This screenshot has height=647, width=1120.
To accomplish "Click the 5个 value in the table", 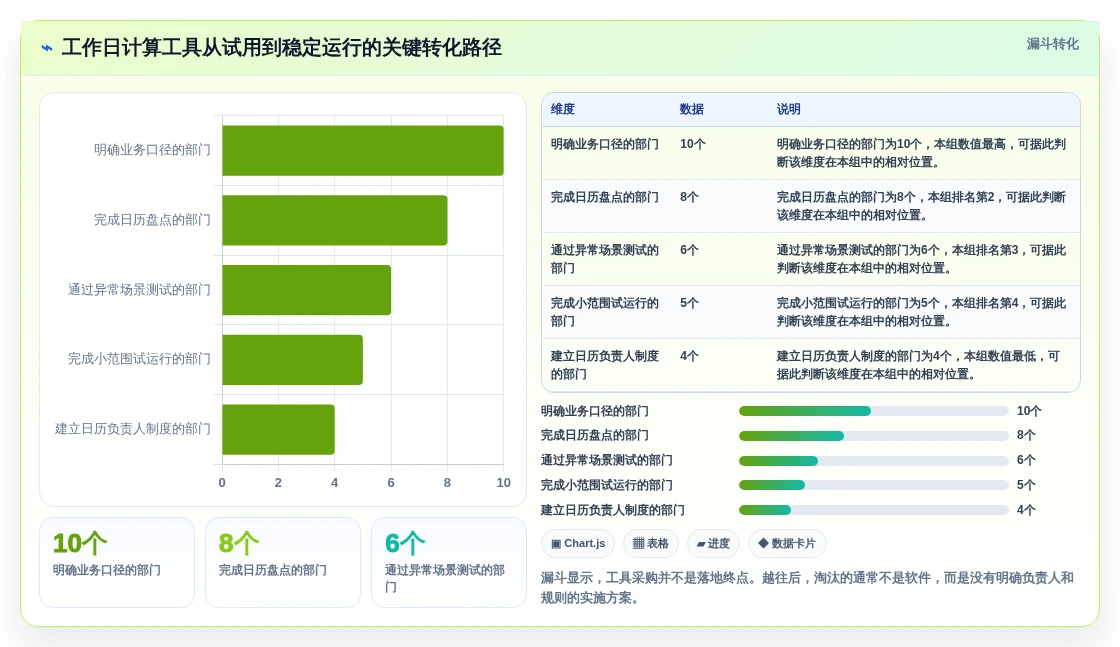I will 689,303.
